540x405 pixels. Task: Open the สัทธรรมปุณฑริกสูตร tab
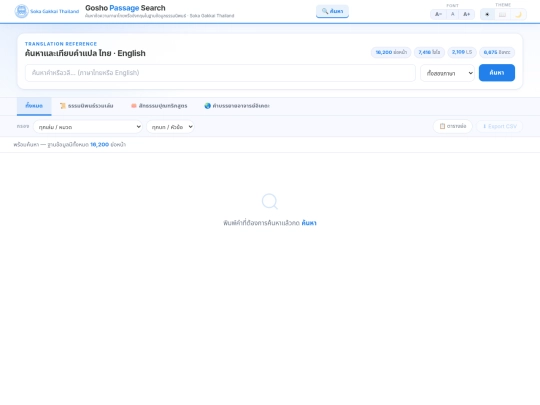point(159,106)
